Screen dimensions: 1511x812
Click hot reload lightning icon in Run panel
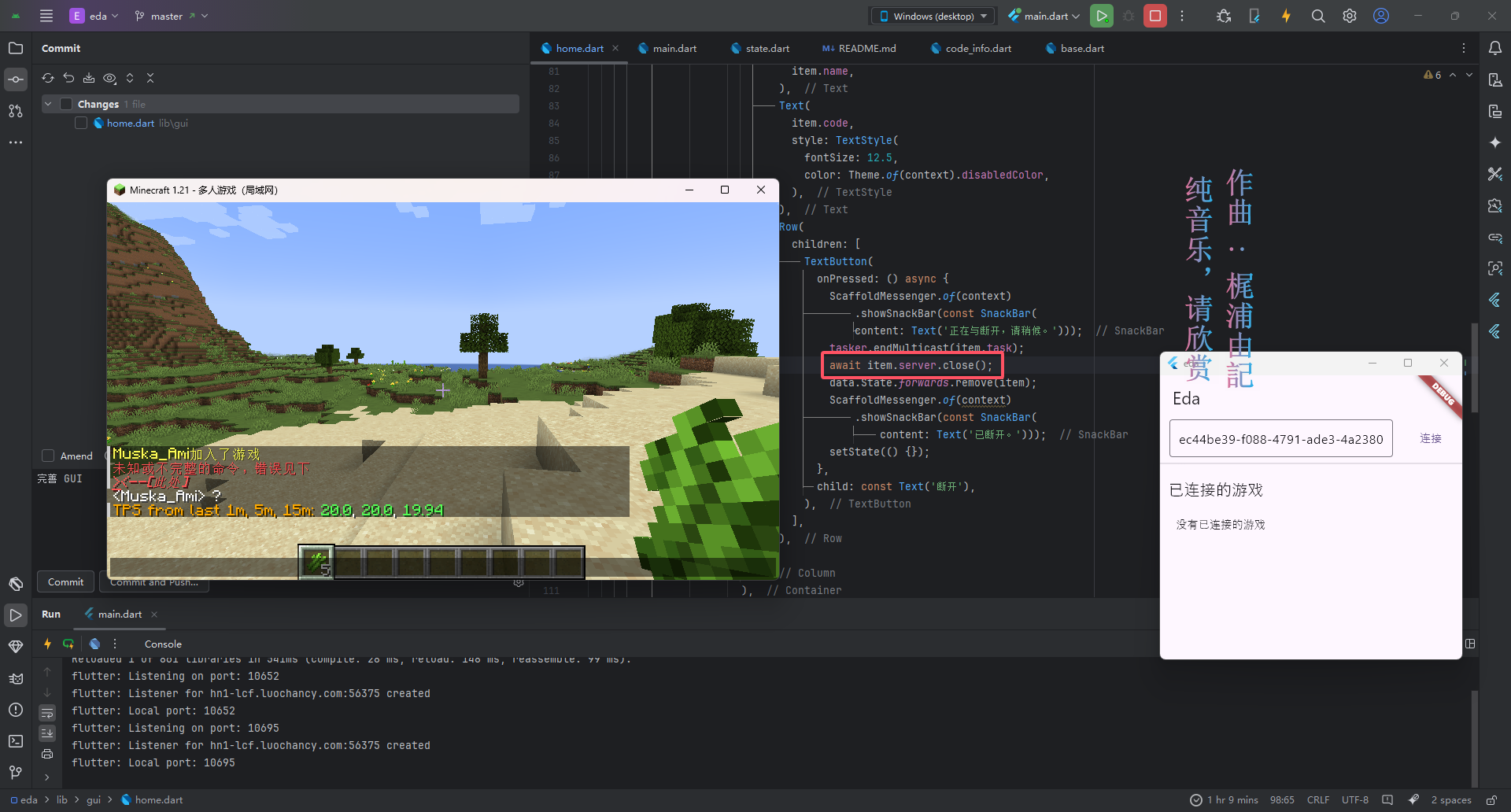click(48, 644)
